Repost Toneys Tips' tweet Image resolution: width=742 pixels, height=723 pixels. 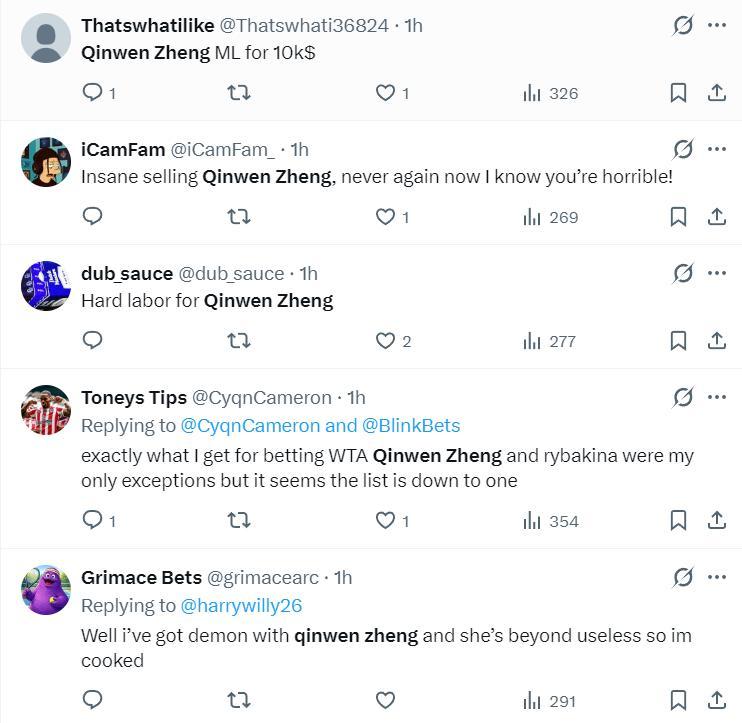[239, 521]
